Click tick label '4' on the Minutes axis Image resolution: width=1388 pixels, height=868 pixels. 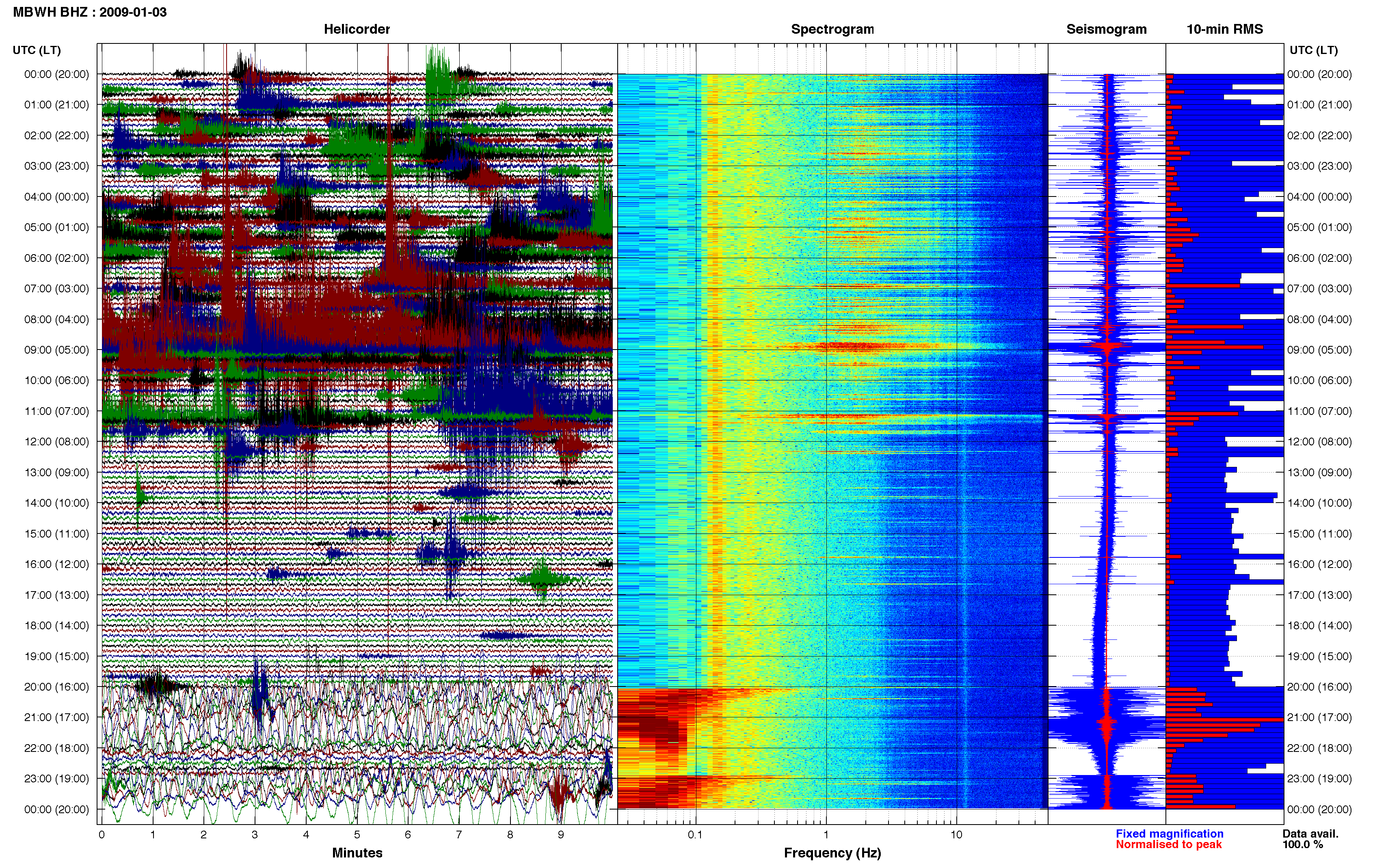point(306,835)
